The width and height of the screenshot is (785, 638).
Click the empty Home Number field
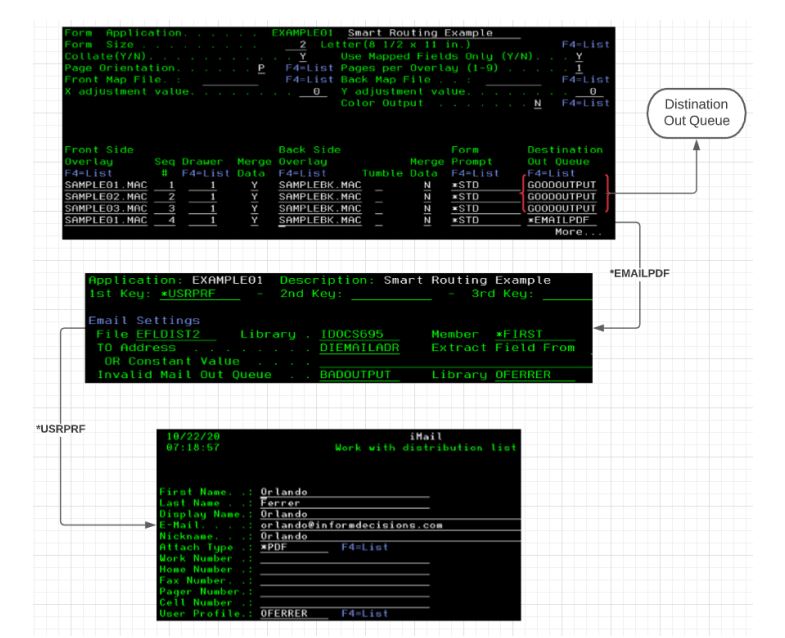[344, 569]
